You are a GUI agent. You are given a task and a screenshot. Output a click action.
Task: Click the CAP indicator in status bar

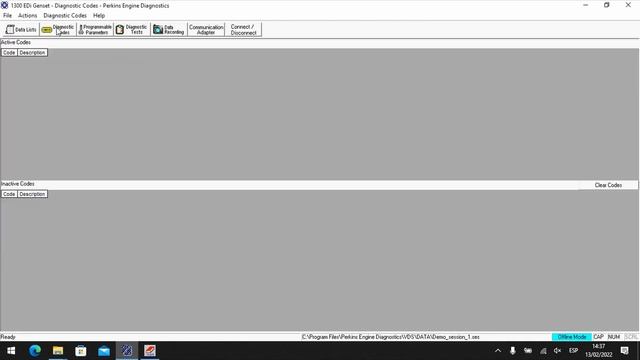point(598,337)
